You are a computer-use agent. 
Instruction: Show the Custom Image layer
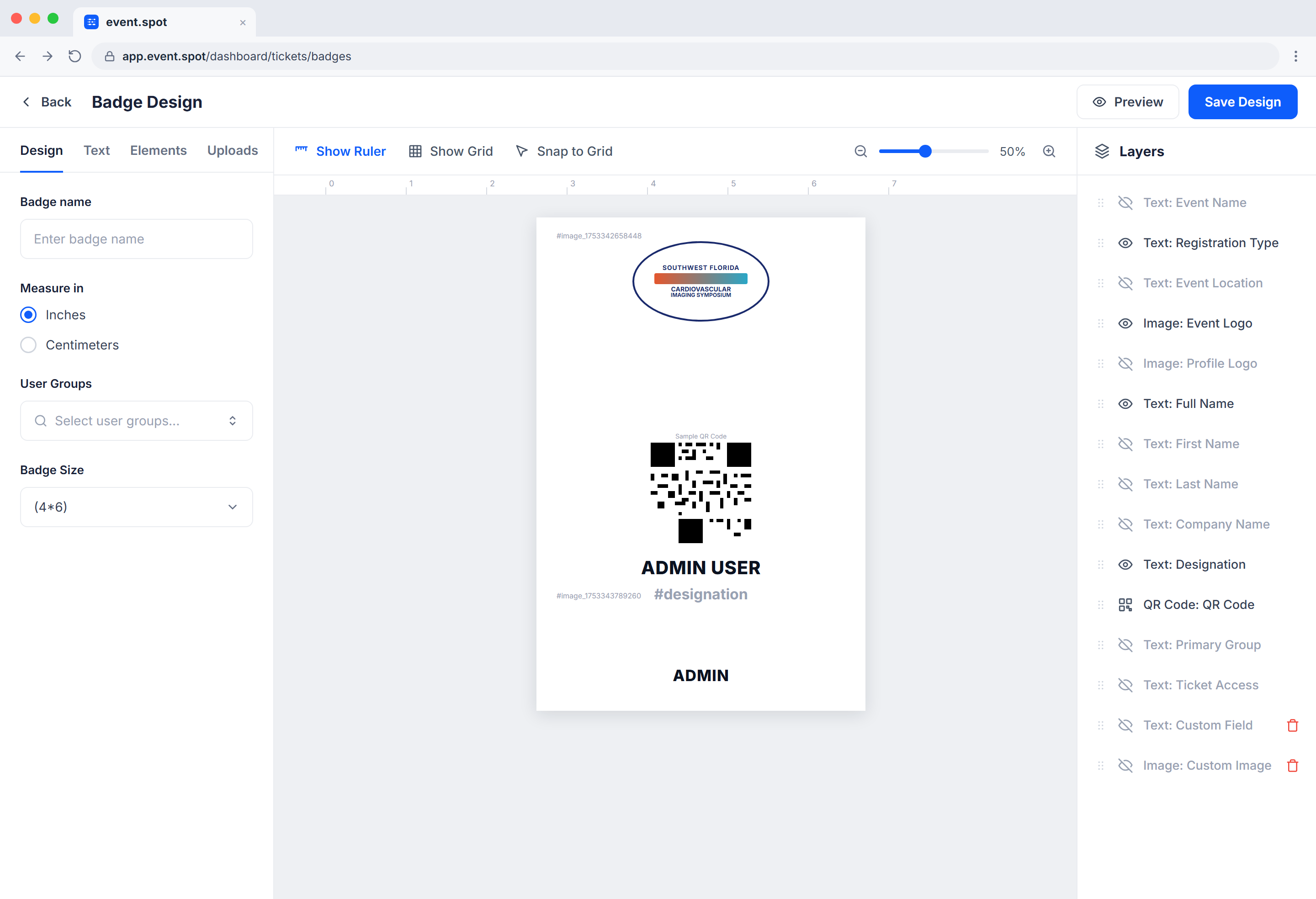[x=1125, y=766]
